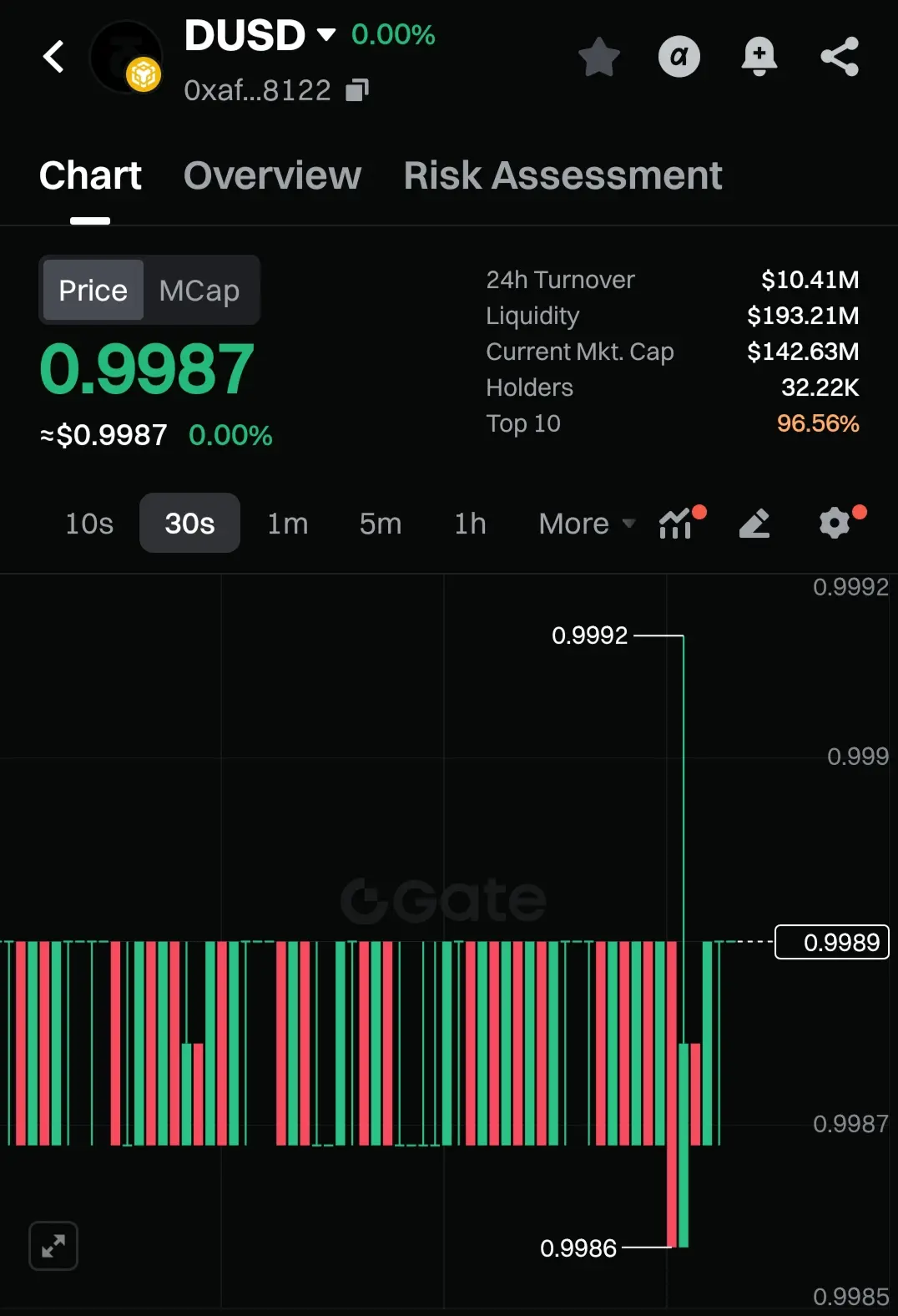Select the 30s timeframe
The image size is (898, 1316).
coord(189,524)
